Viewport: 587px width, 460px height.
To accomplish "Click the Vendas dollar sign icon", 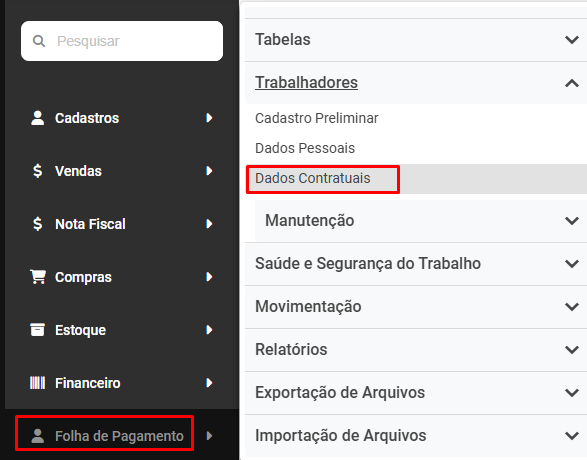I will (37, 171).
